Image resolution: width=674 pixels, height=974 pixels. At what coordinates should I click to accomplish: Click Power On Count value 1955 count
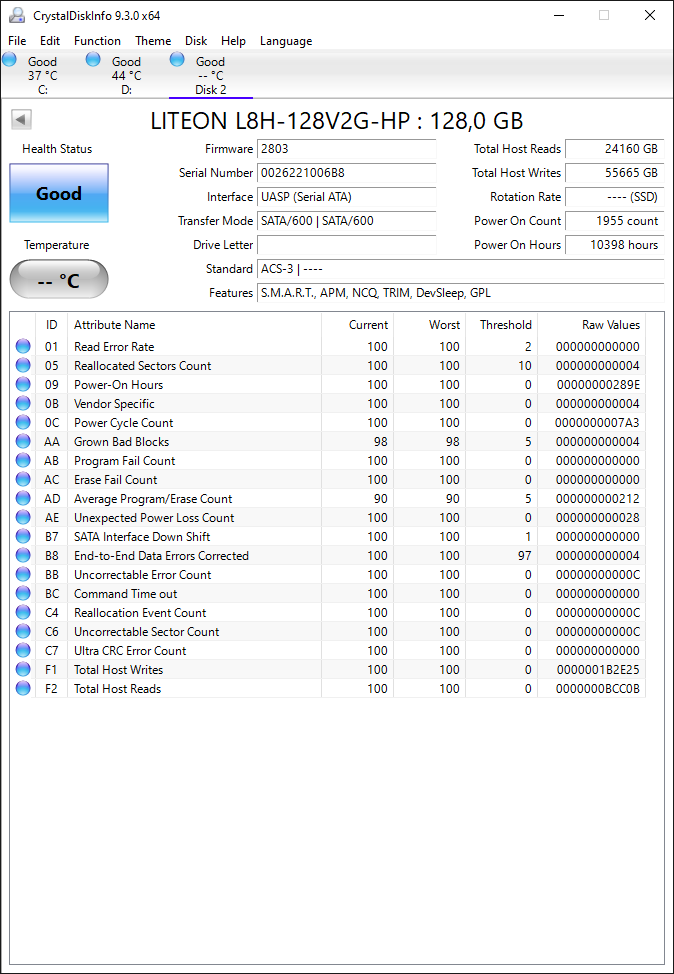pos(614,221)
